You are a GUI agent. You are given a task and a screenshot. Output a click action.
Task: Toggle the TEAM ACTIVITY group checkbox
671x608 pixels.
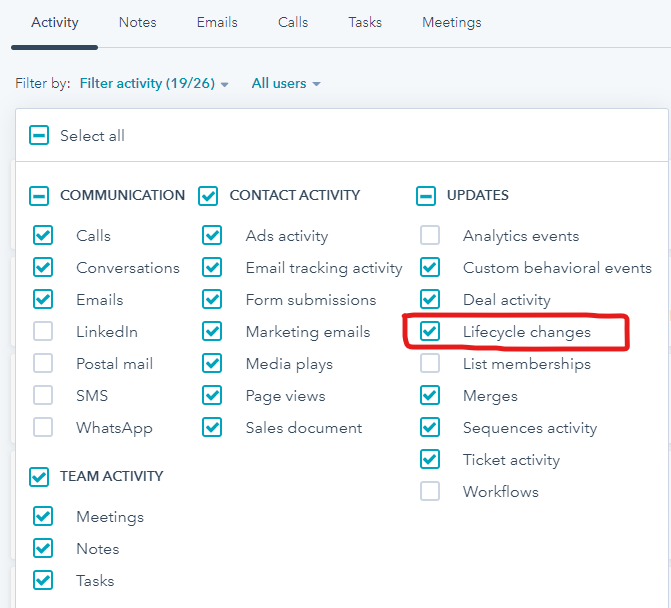pos(39,477)
